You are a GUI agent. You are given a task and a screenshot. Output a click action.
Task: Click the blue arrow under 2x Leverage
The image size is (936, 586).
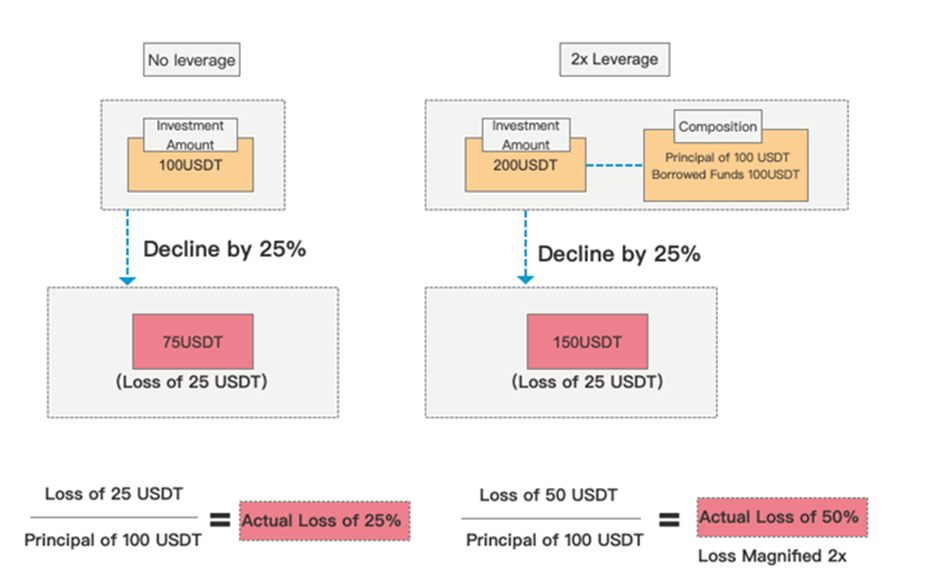tap(525, 247)
